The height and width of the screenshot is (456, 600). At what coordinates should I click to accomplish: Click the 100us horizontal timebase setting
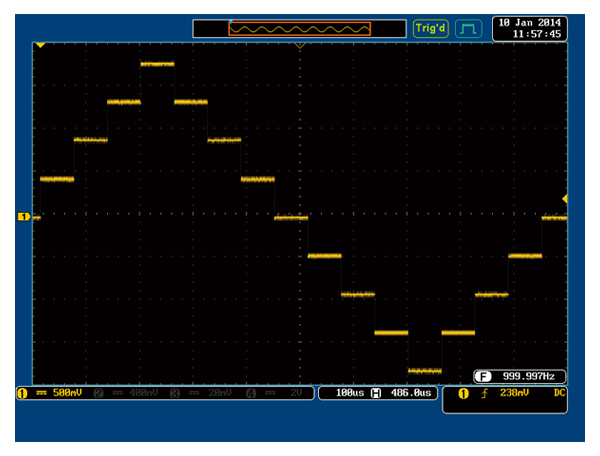347,394
